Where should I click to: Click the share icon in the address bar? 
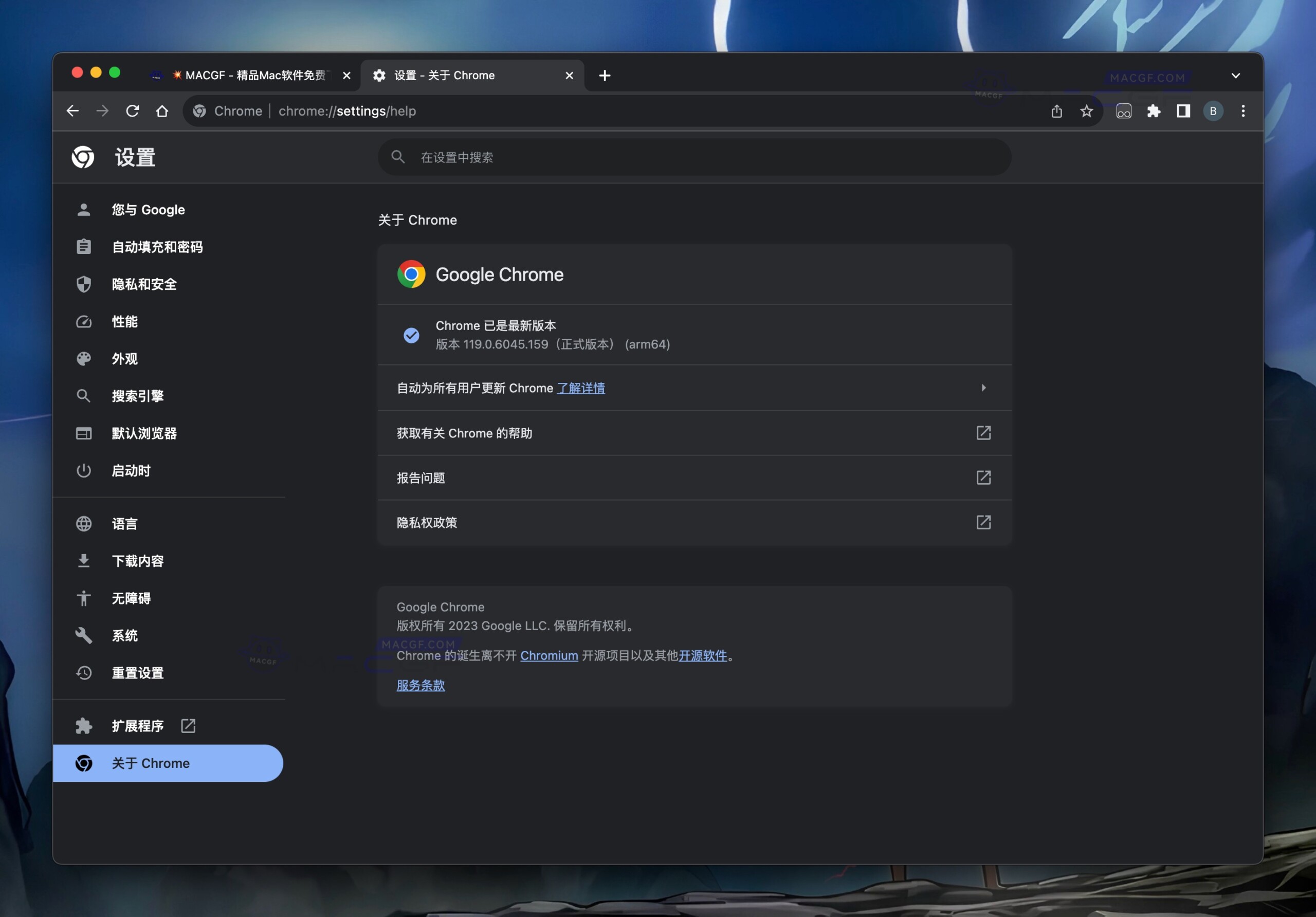coord(1057,111)
